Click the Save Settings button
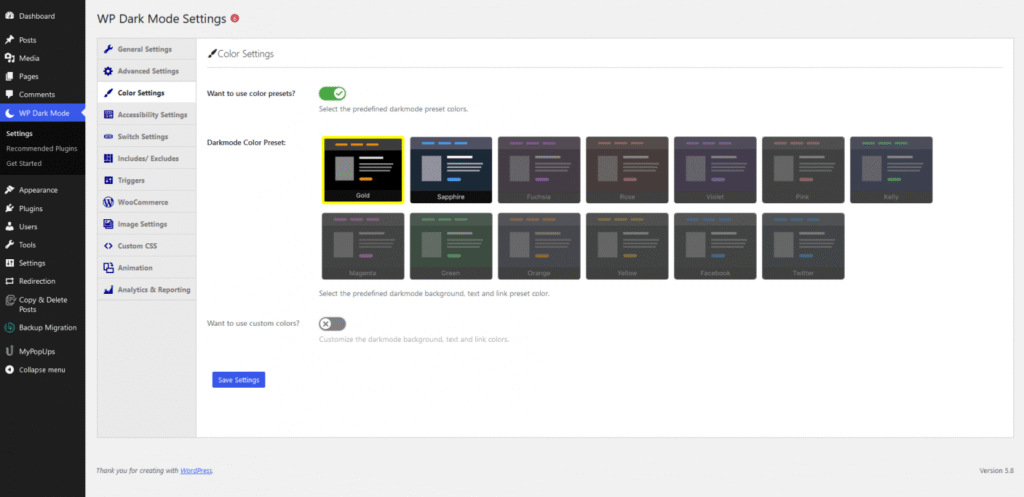Viewport: 1024px width, 497px height. click(238, 380)
